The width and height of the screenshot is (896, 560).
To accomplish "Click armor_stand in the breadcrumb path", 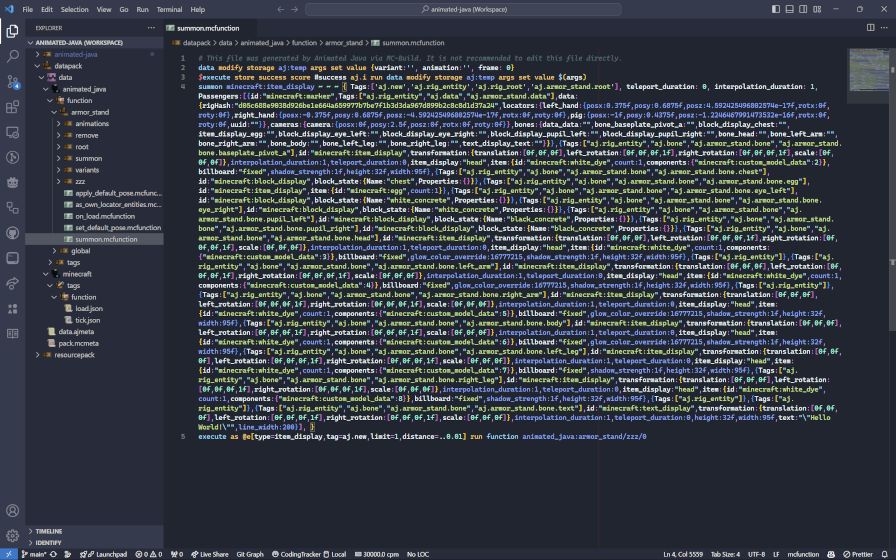I will tap(343, 43).
